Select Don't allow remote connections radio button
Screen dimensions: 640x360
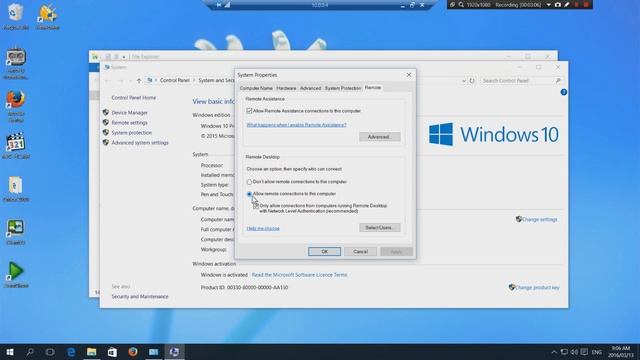click(249, 182)
